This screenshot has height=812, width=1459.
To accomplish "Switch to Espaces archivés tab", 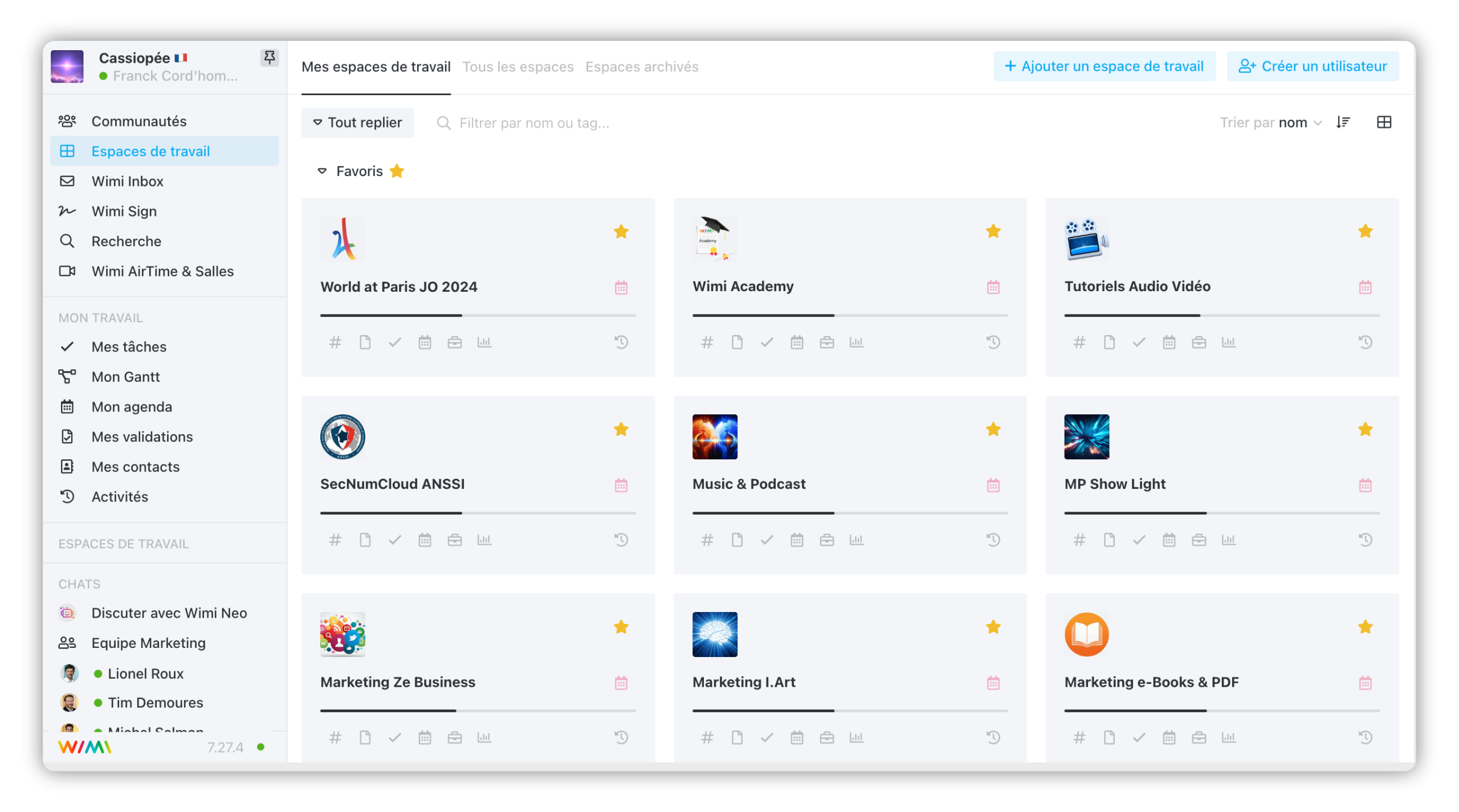I will click(642, 67).
